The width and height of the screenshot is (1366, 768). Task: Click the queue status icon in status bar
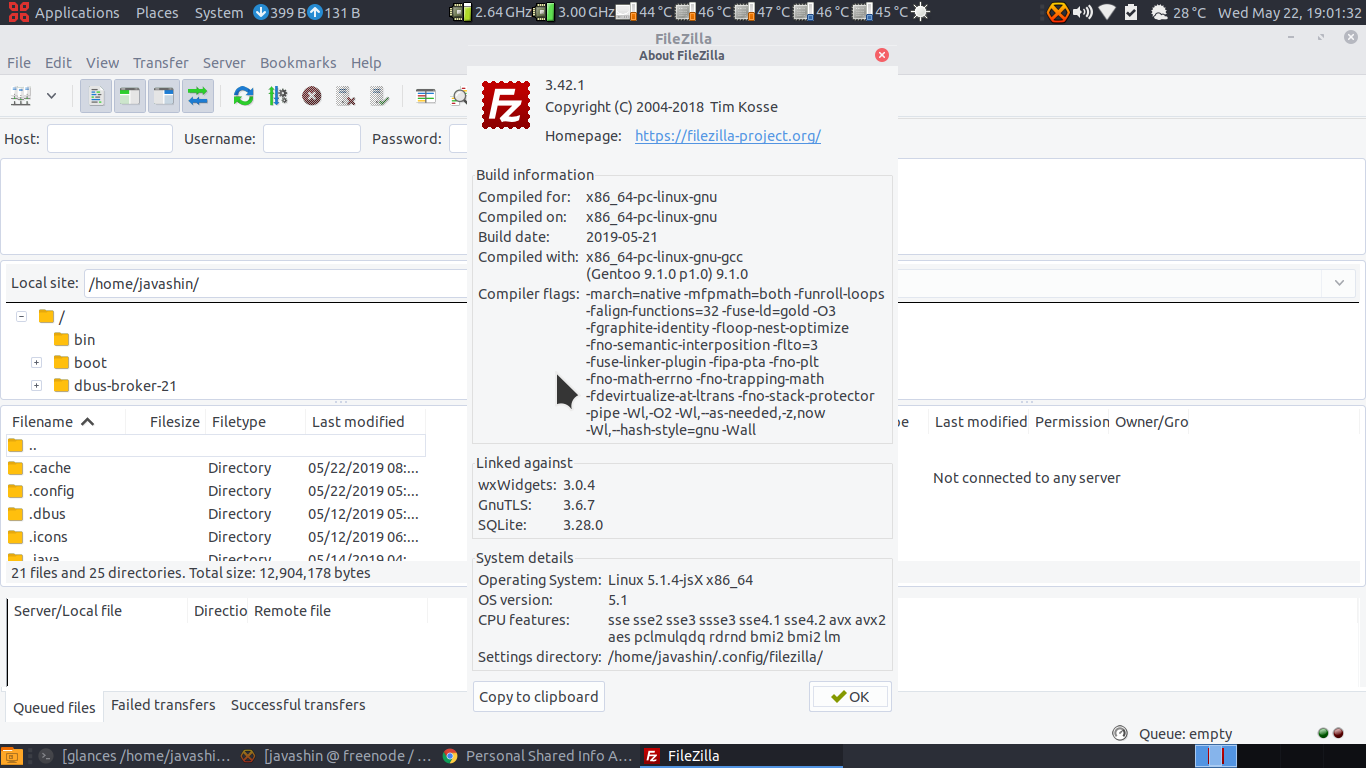pos(1119,733)
